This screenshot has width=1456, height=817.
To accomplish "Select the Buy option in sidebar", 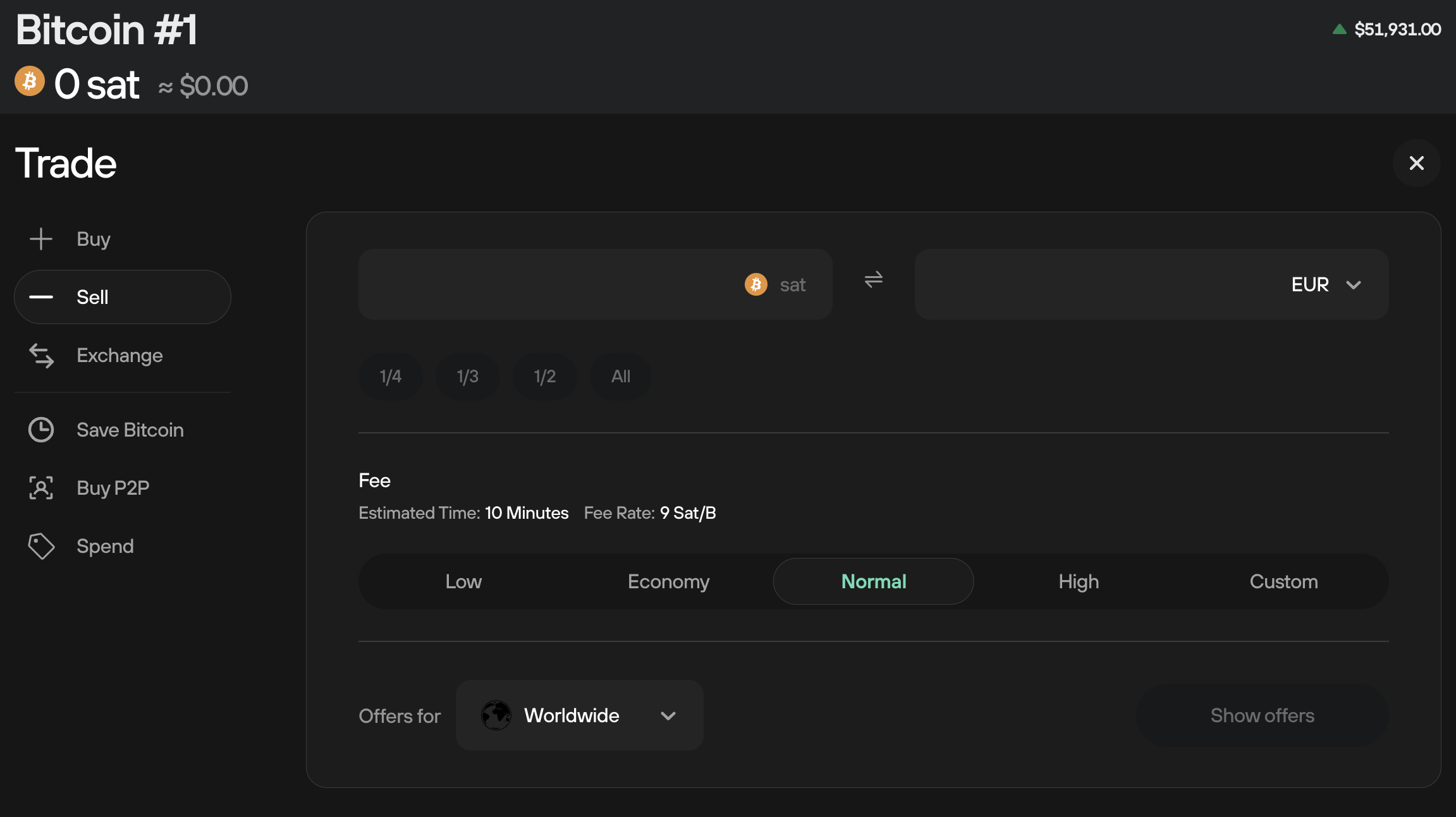I will (x=93, y=238).
